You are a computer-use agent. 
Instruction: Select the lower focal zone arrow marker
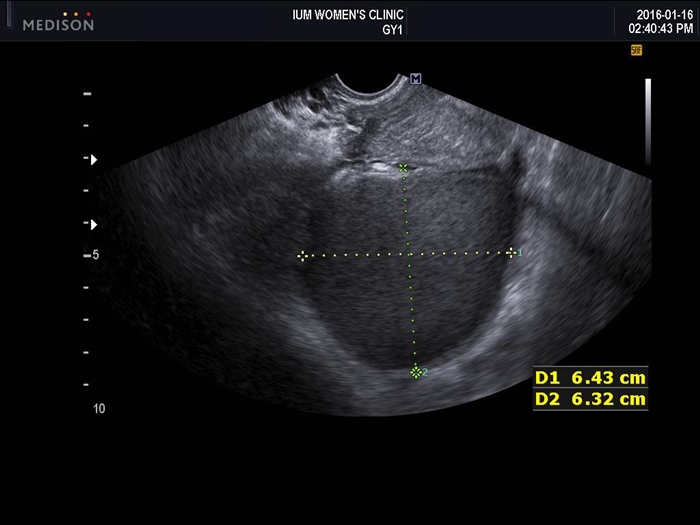click(94, 225)
